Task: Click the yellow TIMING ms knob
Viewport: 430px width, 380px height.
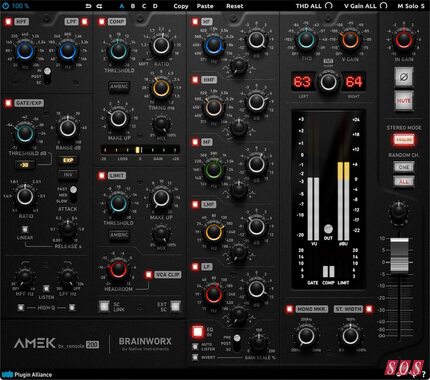Action: pyautogui.click(x=161, y=88)
